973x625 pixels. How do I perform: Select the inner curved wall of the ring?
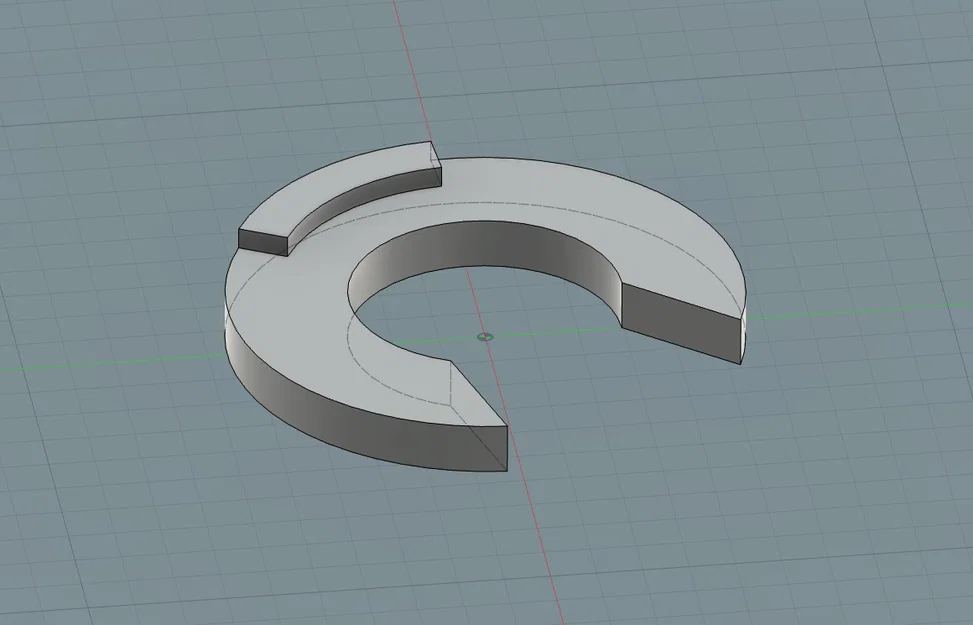coord(484,245)
